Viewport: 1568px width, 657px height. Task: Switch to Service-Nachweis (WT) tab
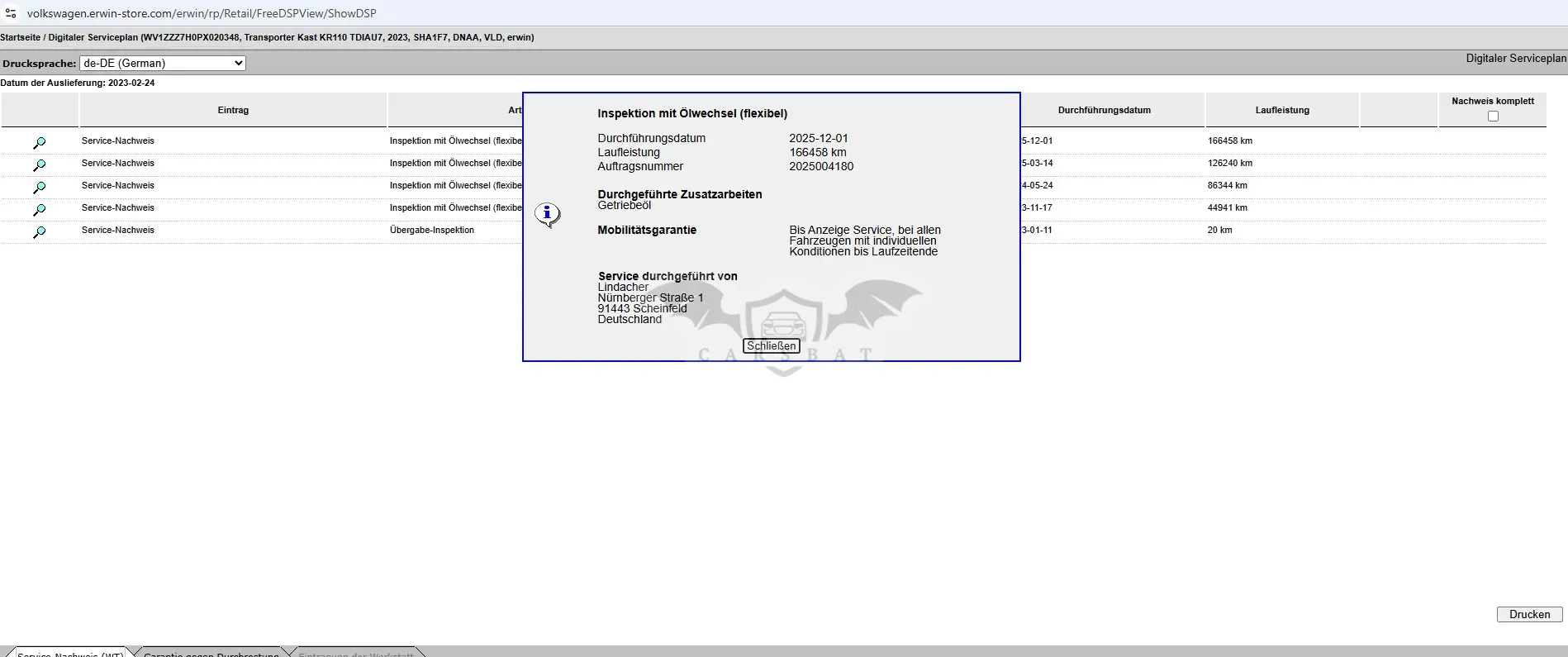coord(70,653)
